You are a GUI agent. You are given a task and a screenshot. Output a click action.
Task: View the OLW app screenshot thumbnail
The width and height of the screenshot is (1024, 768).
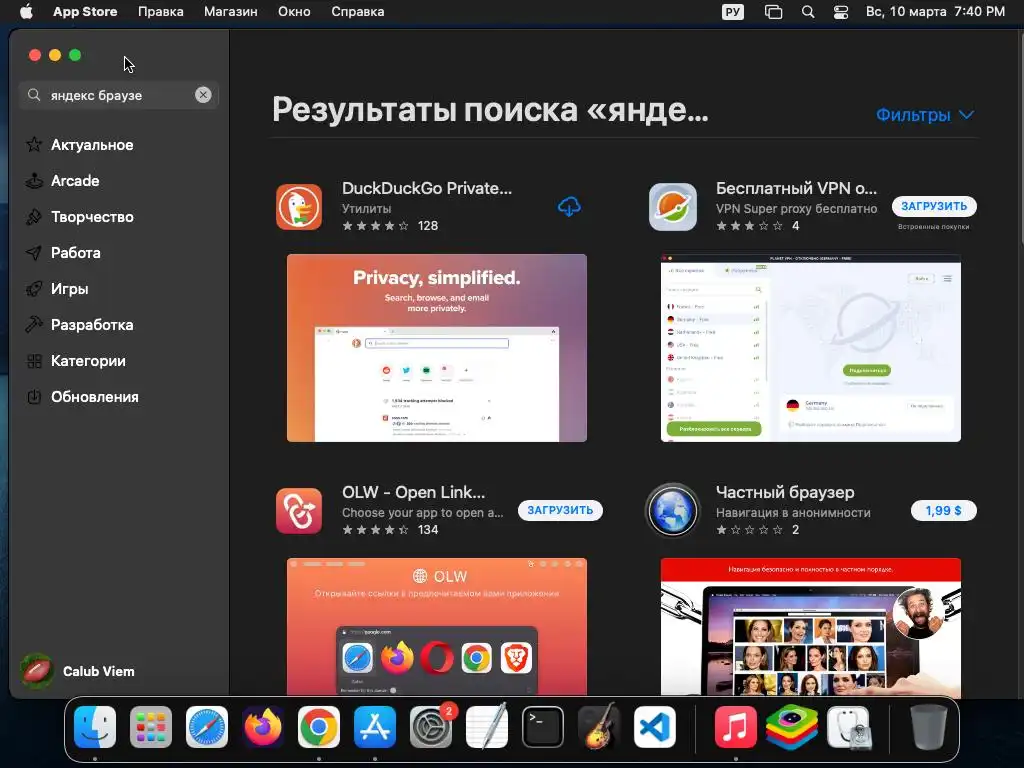[x=437, y=626]
